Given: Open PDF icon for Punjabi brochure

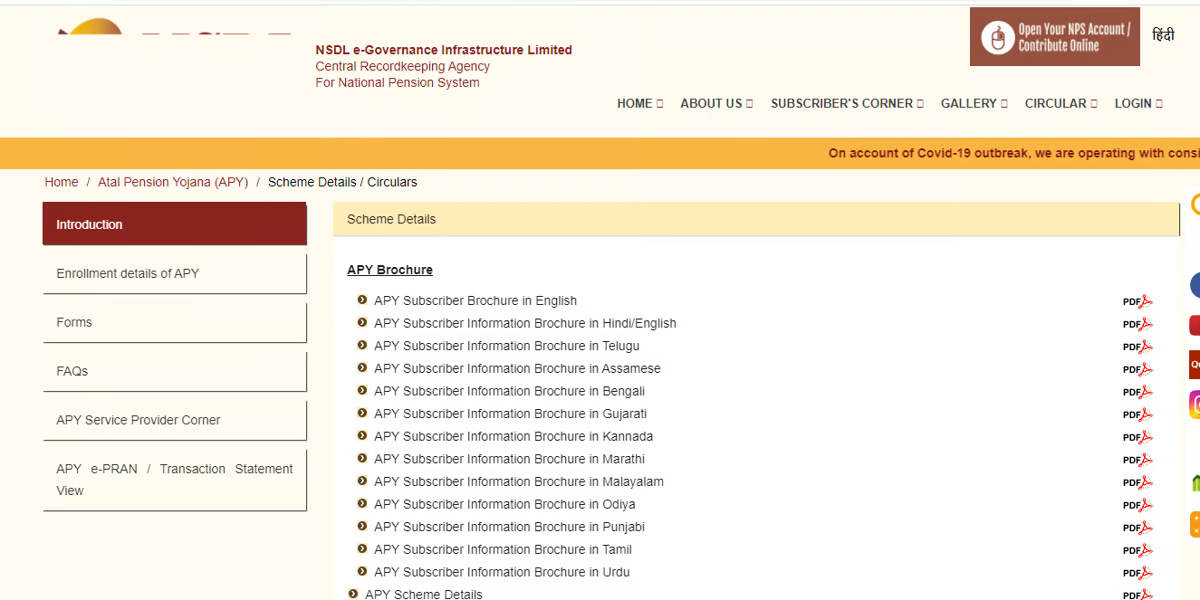Looking at the screenshot, I should pos(1137,528).
